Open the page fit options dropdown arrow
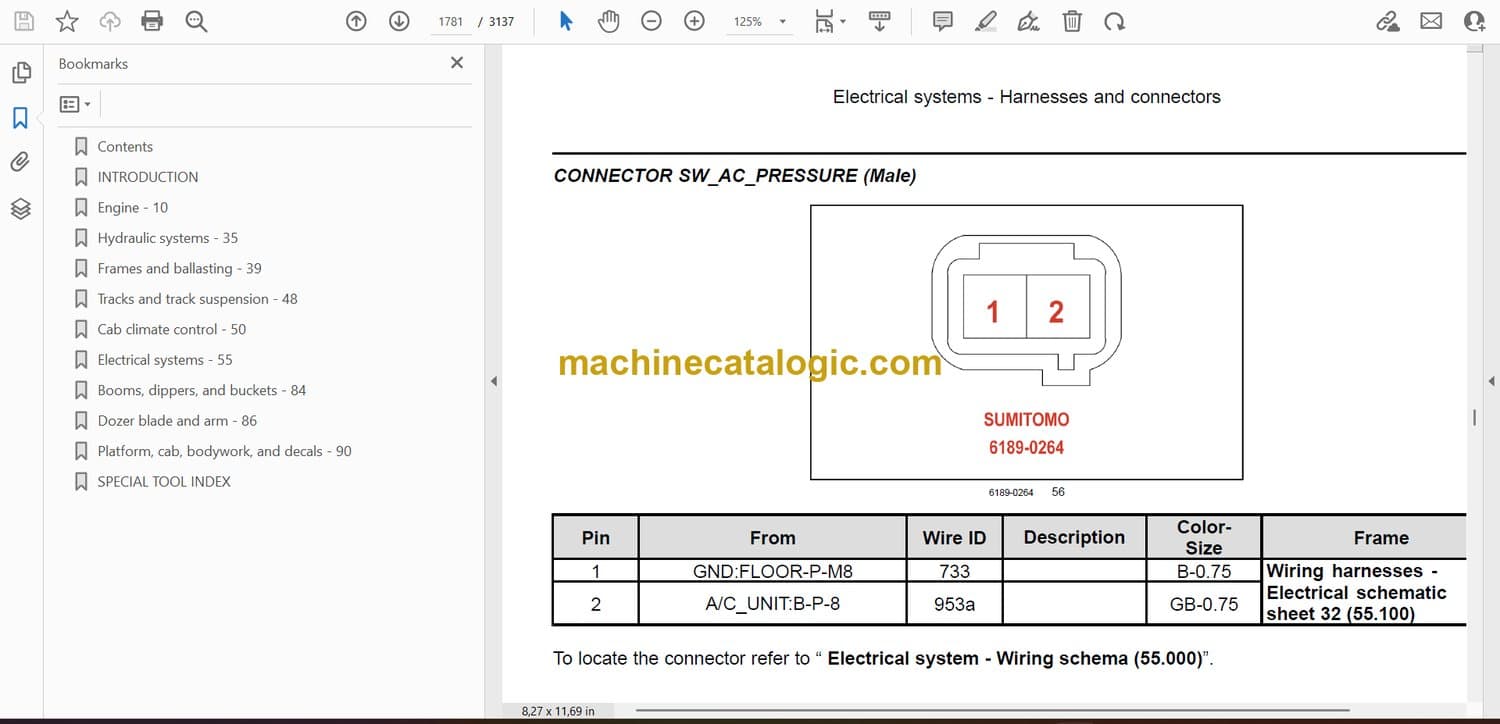Screen dimensions: 1500x724 pyautogui.click(x=843, y=21)
